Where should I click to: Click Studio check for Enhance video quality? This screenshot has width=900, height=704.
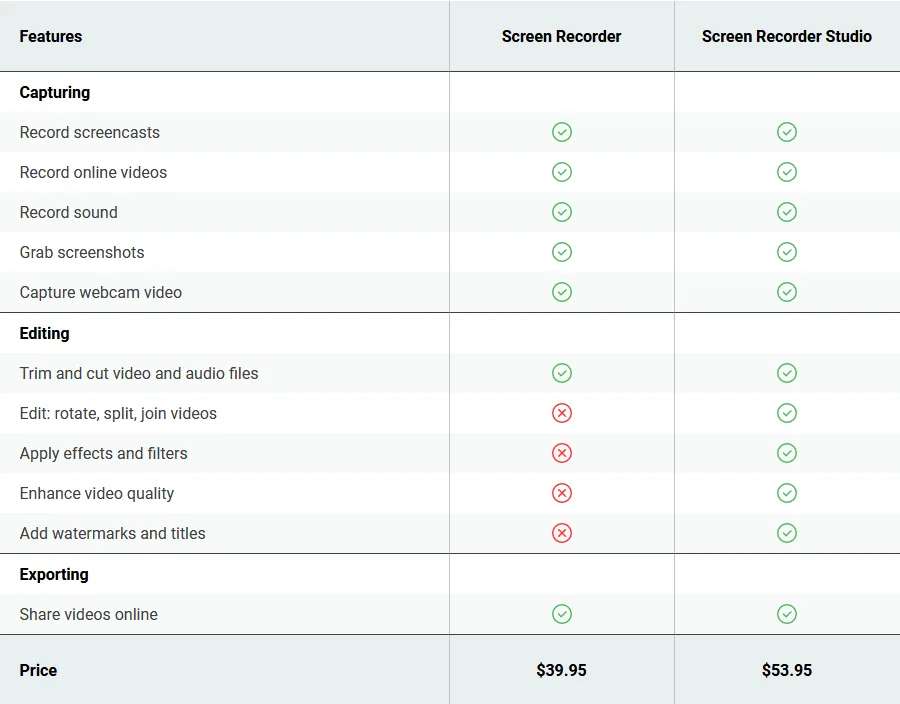pyautogui.click(x=786, y=493)
